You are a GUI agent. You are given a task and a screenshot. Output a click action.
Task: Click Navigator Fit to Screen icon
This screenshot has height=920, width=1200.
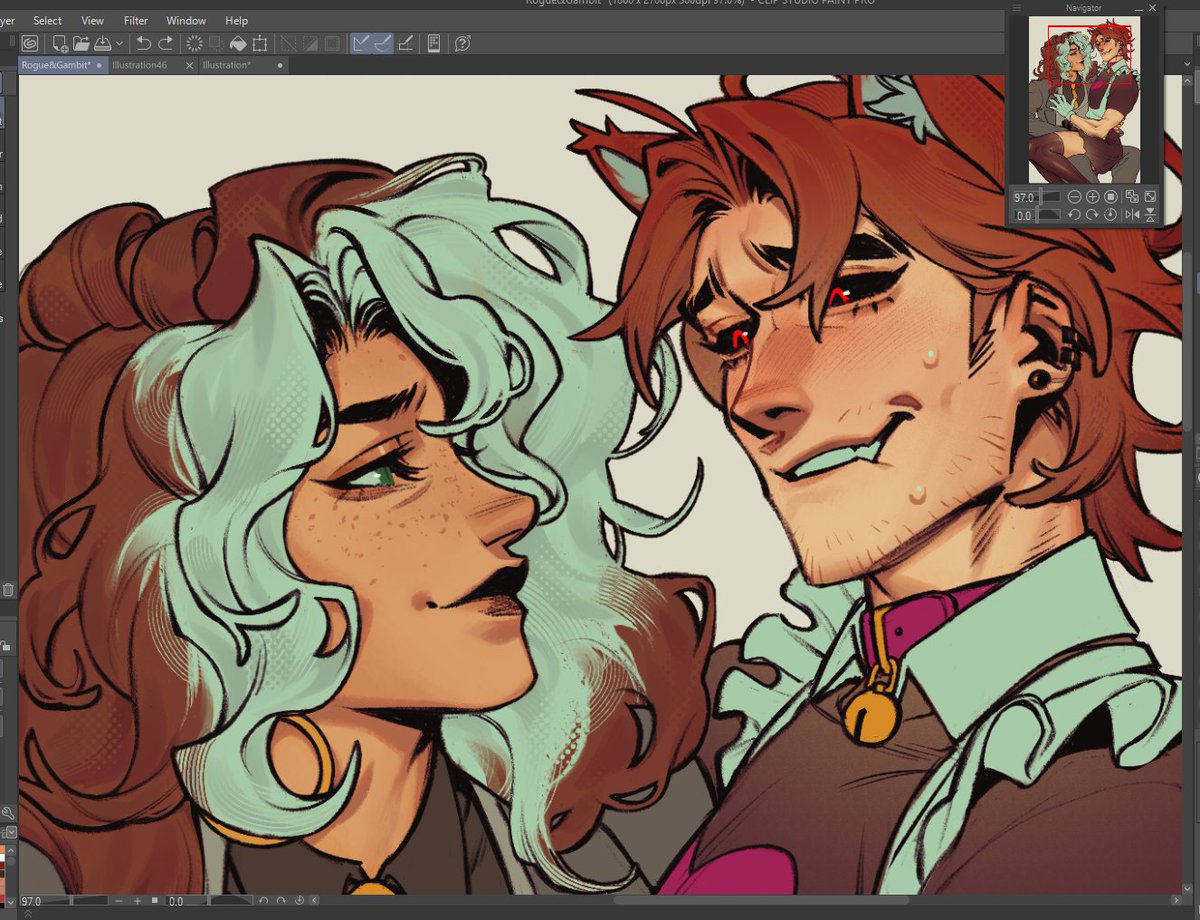tap(1132, 197)
